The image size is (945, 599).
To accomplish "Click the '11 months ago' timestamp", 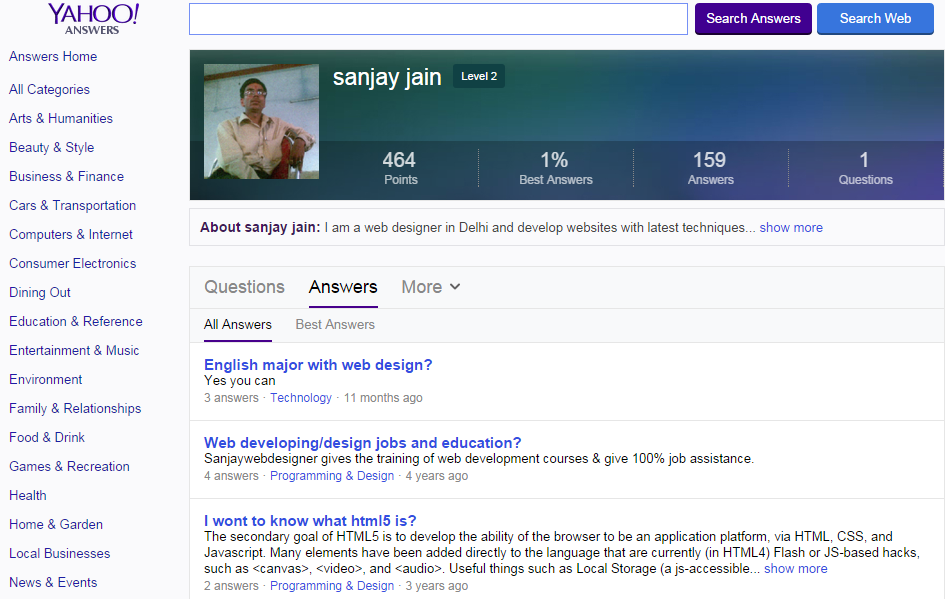I will (x=383, y=398).
